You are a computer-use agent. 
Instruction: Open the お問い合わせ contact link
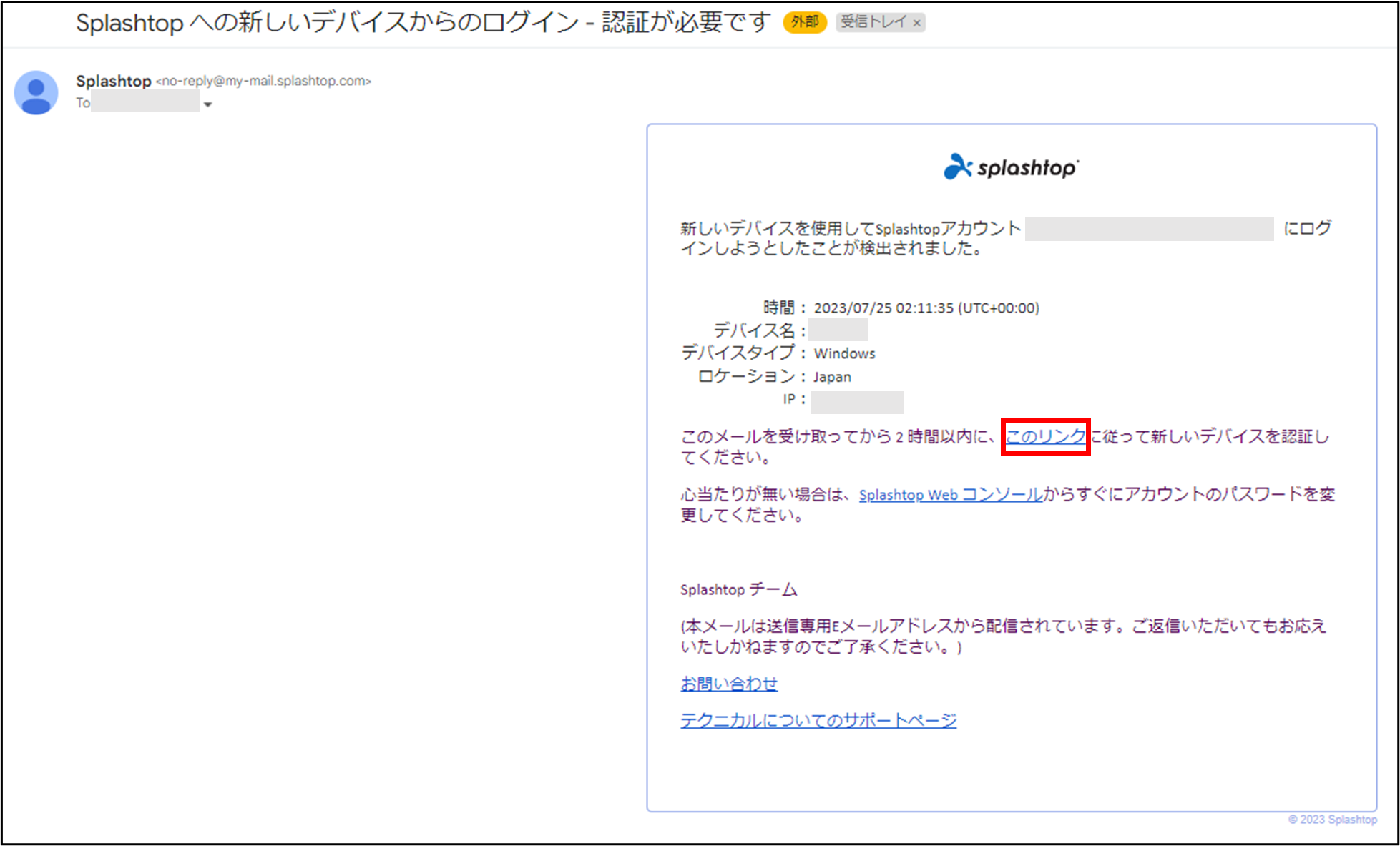(x=730, y=683)
